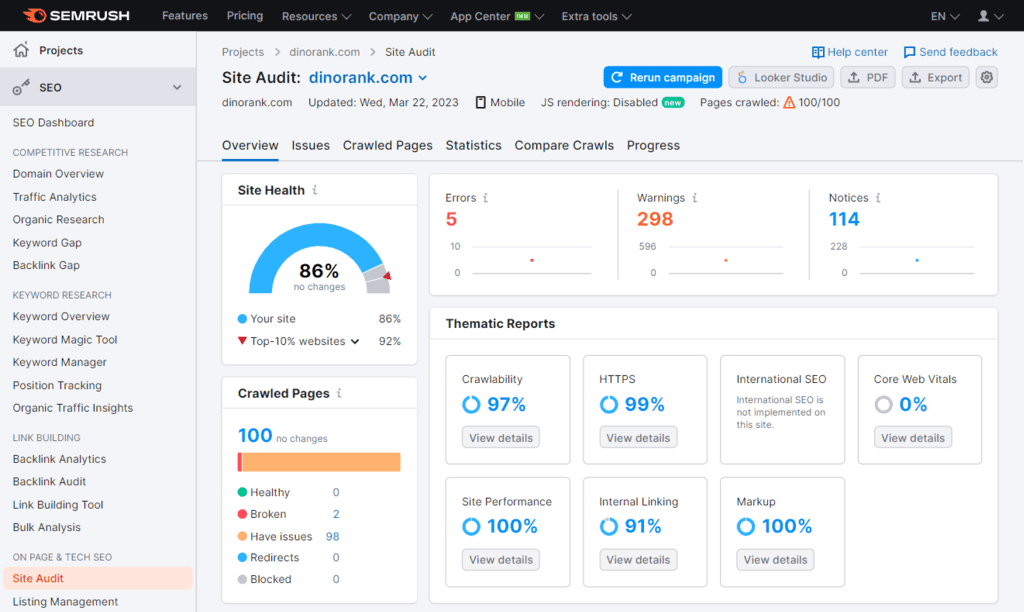Open Keyword Magic Tool in sidebar
This screenshot has height=612, width=1024.
pos(65,340)
